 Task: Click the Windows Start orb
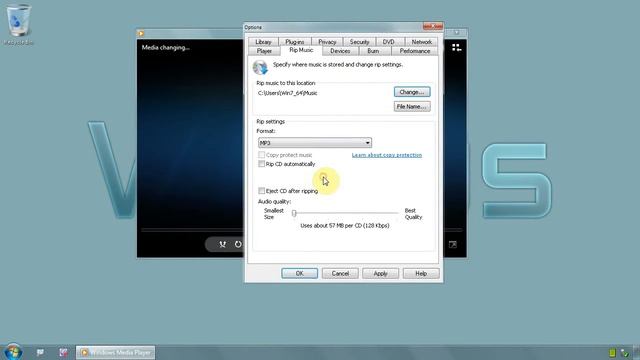[x=13, y=352]
